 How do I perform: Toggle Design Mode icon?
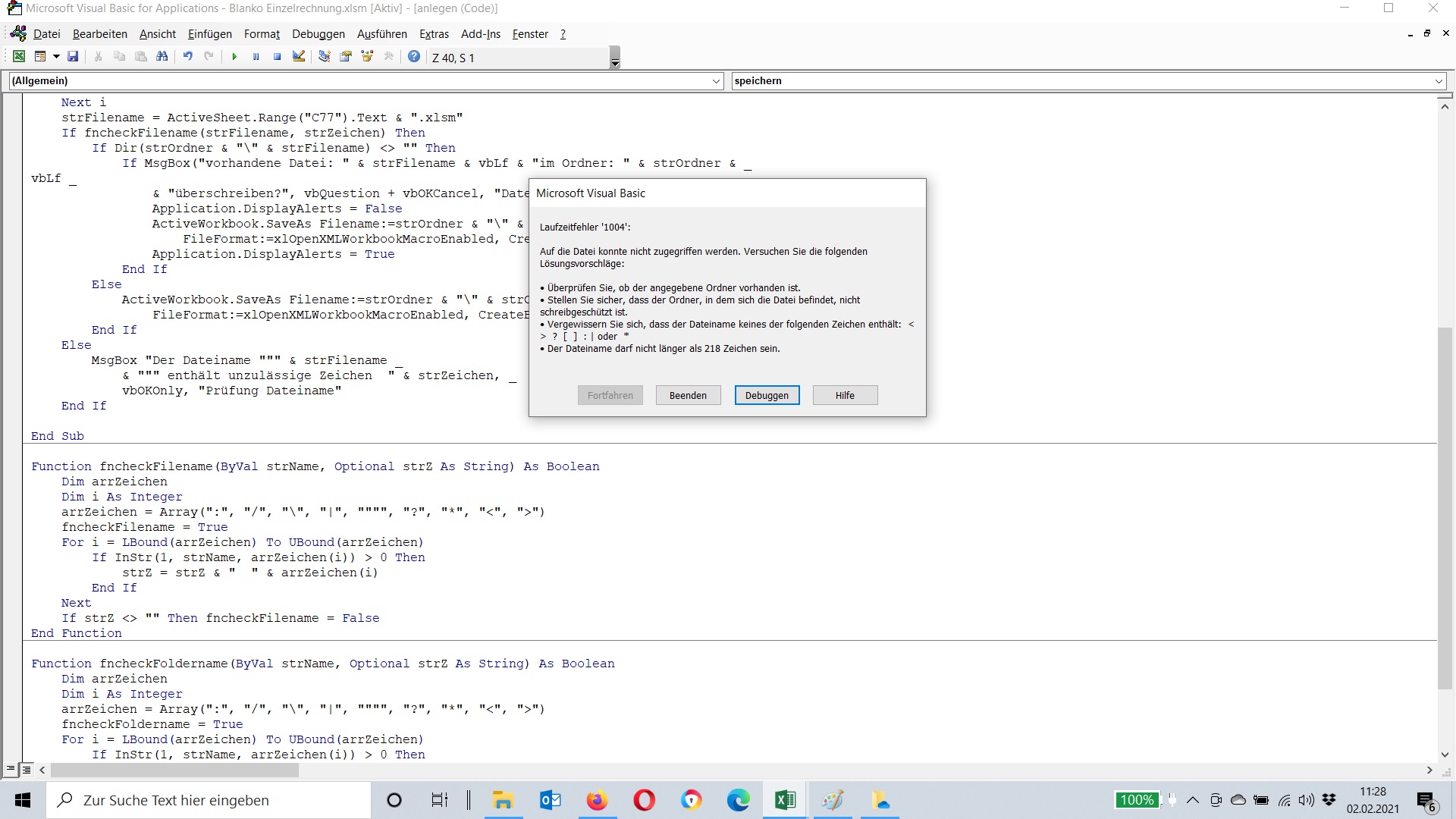click(x=299, y=57)
